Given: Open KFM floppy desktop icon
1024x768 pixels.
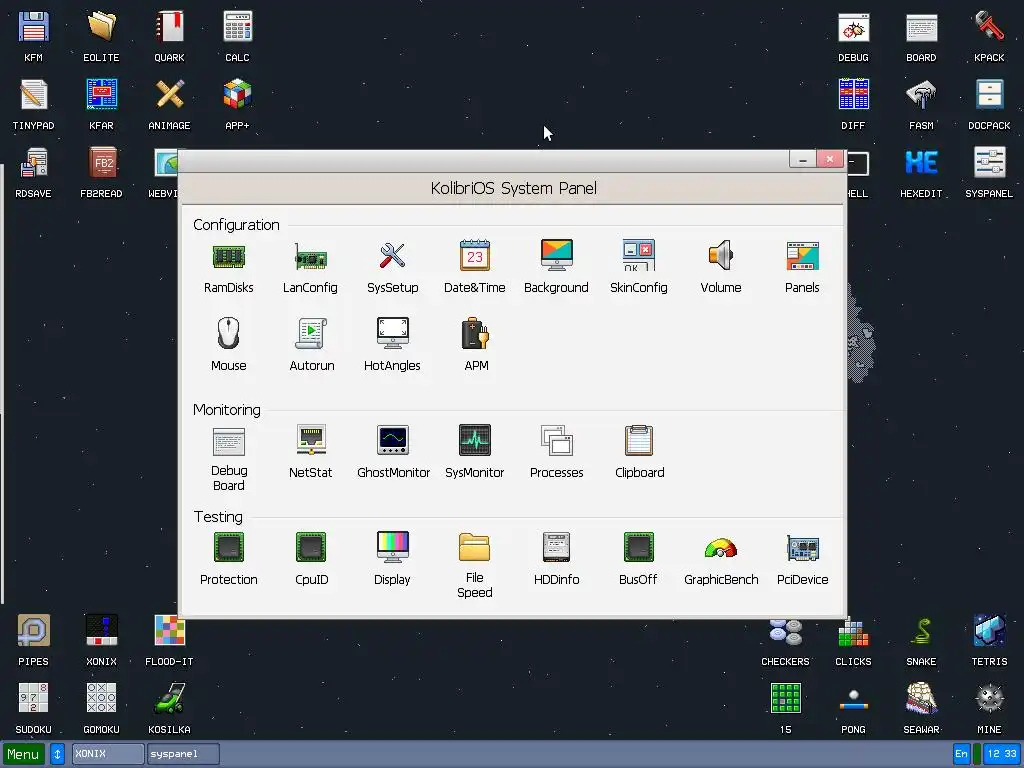Looking at the screenshot, I should click(x=33, y=27).
